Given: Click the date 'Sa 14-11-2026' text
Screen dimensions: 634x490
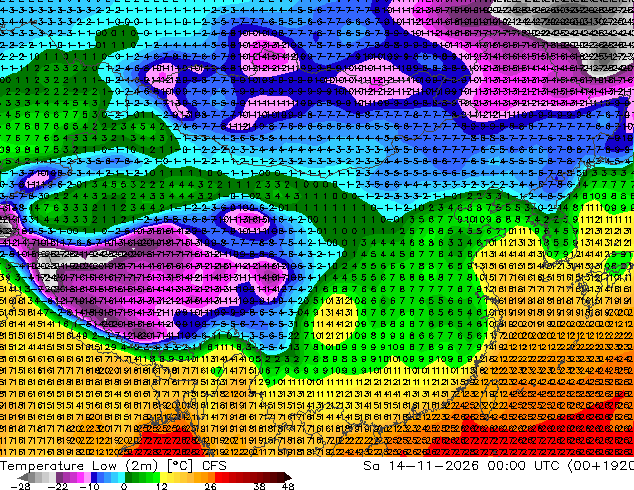Looking at the screenshot, I should [x=421, y=466].
